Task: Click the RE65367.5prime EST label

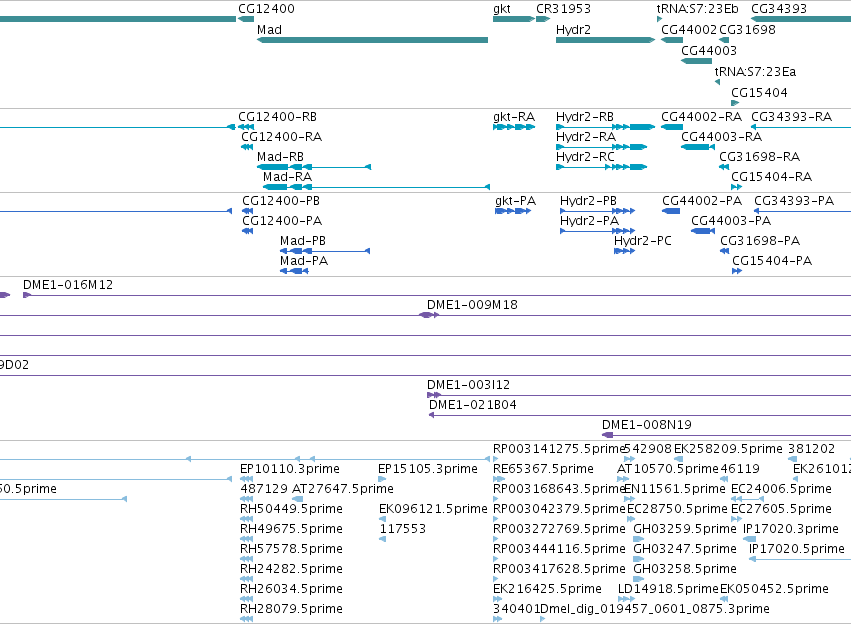Action: [x=543, y=469]
